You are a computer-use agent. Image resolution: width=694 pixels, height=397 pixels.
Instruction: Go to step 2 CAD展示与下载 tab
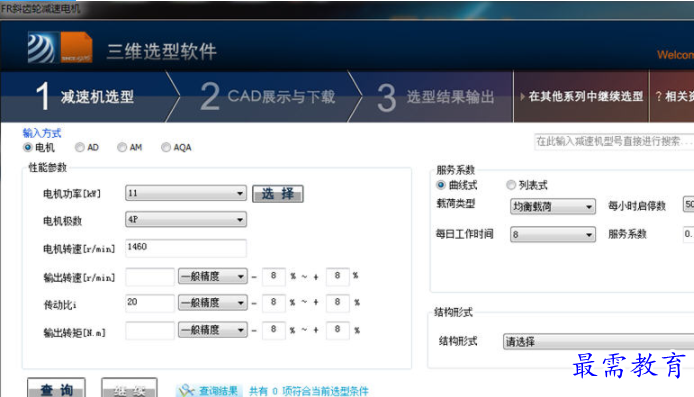point(268,96)
